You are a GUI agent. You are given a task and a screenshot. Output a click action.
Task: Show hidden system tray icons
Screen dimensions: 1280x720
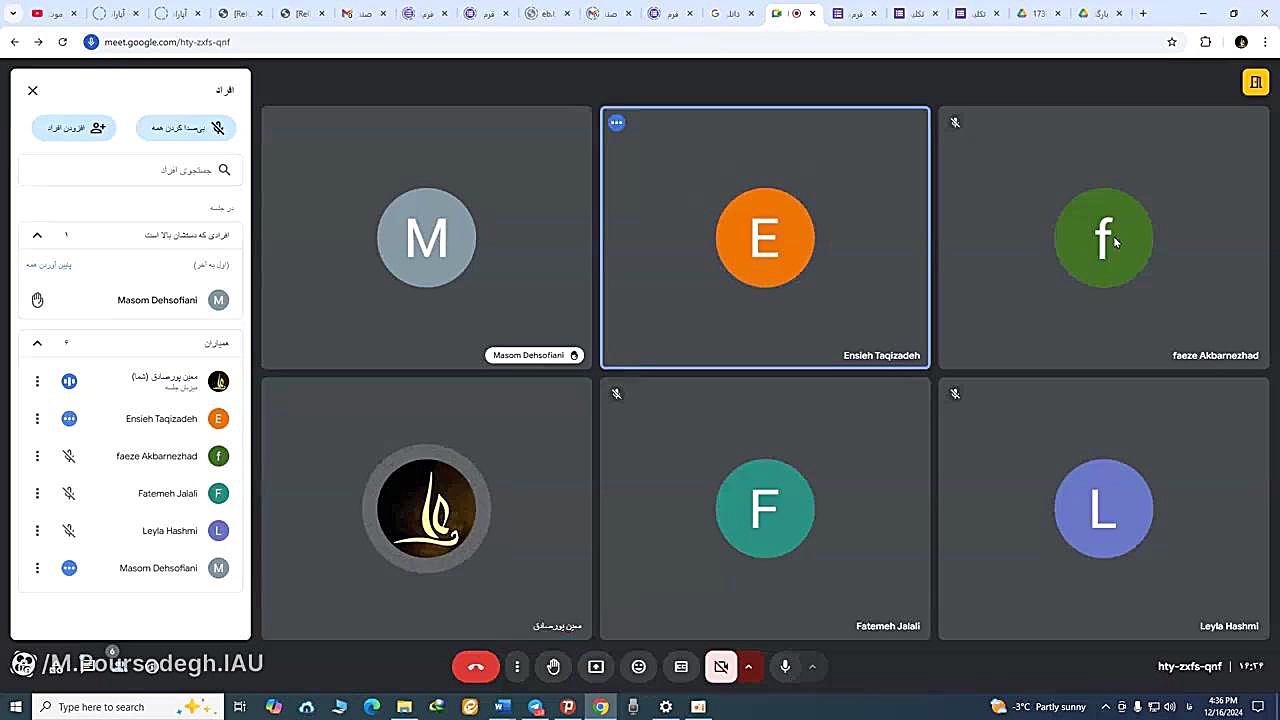point(1105,707)
